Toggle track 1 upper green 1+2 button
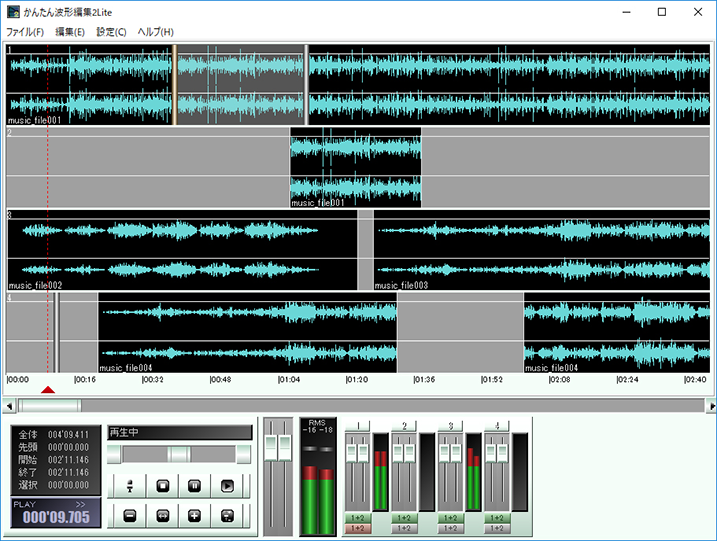The image size is (717, 541). pyautogui.click(x=358, y=518)
